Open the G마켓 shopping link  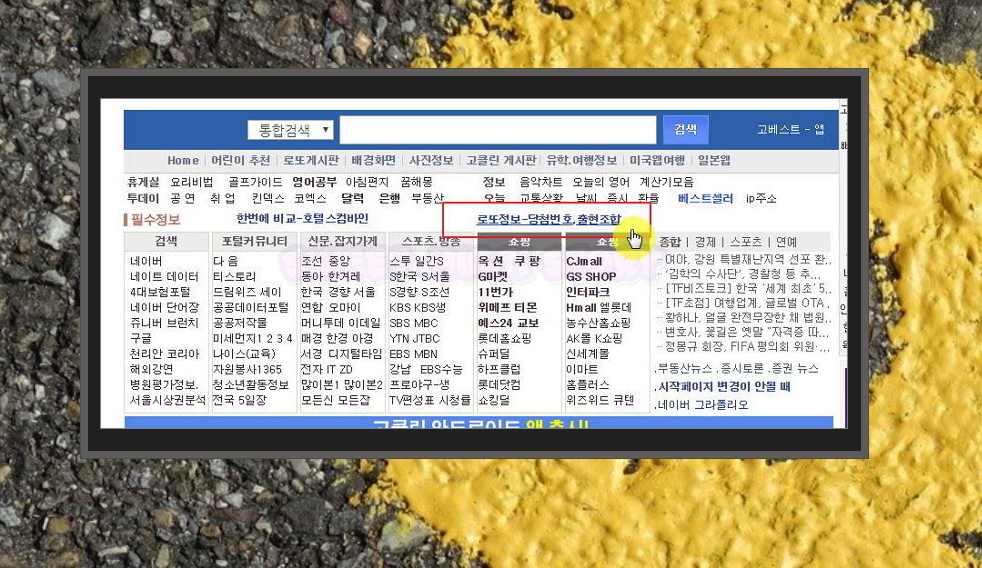coord(492,277)
